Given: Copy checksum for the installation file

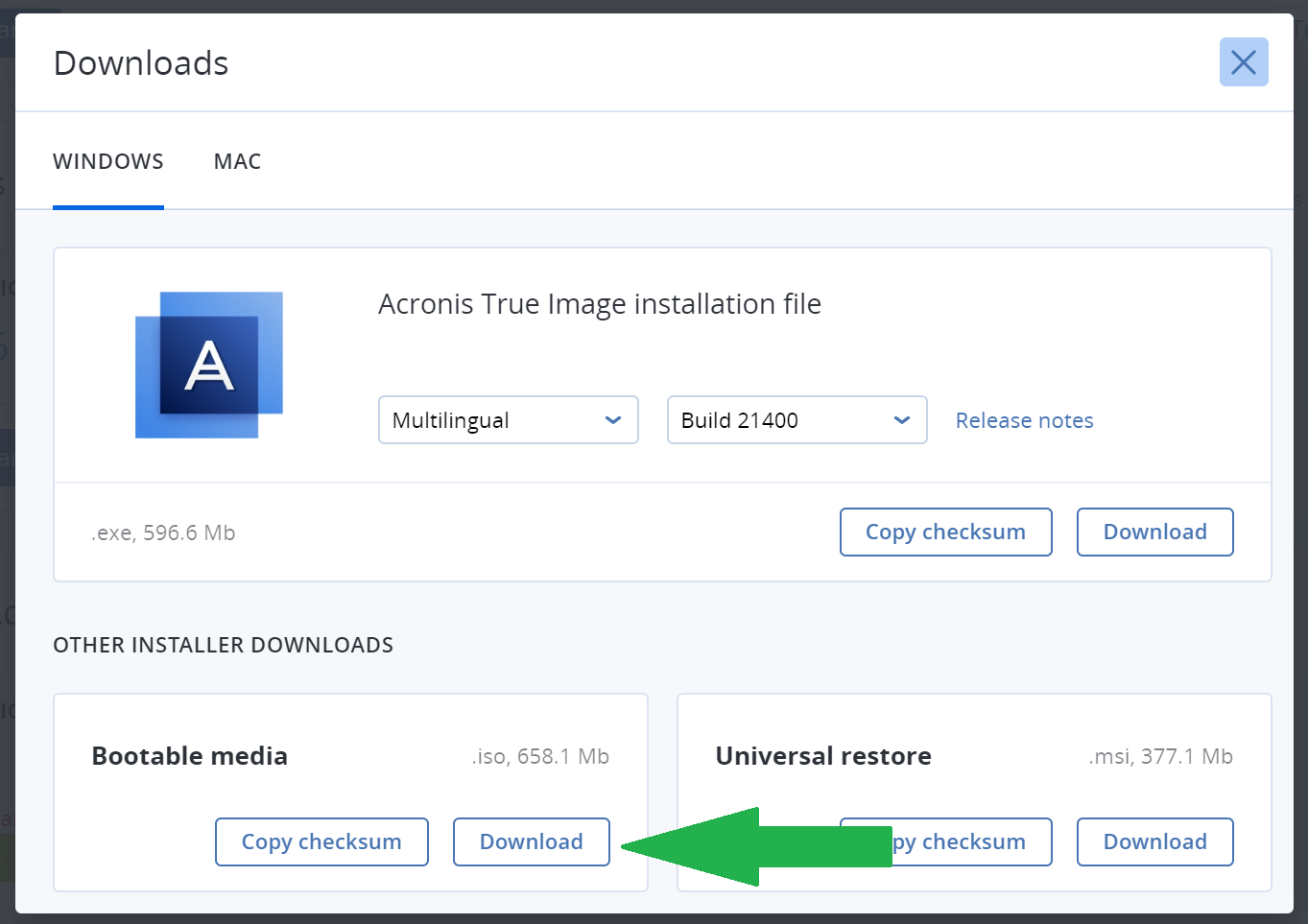Looking at the screenshot, I should tap(945, 532).
